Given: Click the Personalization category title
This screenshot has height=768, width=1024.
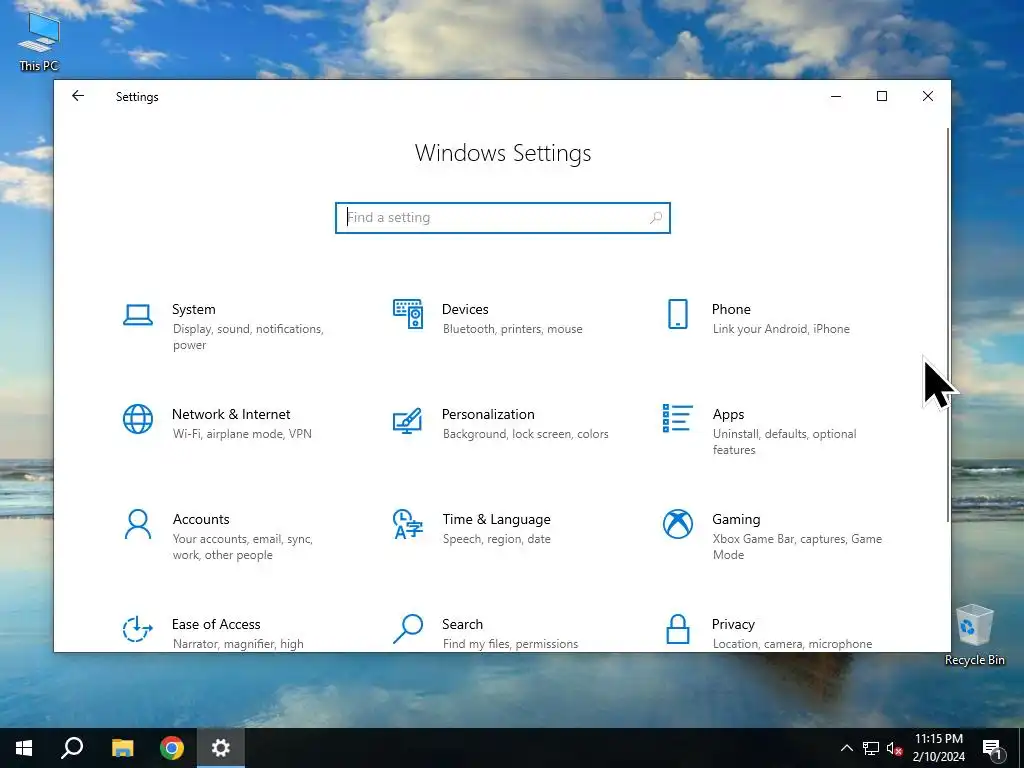Looking at the screenshot, I should tap(488, 414).
